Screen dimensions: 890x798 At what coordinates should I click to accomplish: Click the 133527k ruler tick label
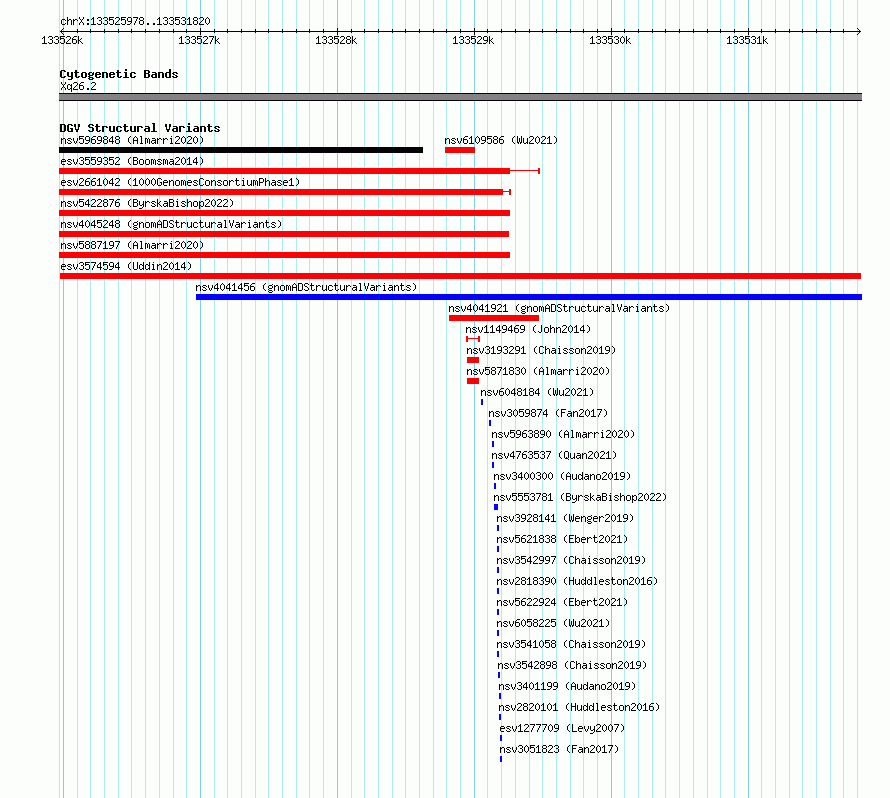pyautogui.click(x=199, y=40)
